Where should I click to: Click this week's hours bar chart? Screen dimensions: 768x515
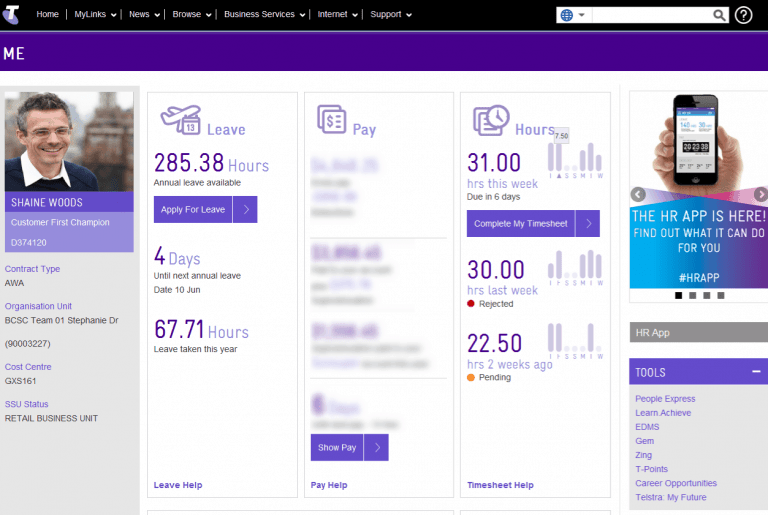tap(576, 157)
